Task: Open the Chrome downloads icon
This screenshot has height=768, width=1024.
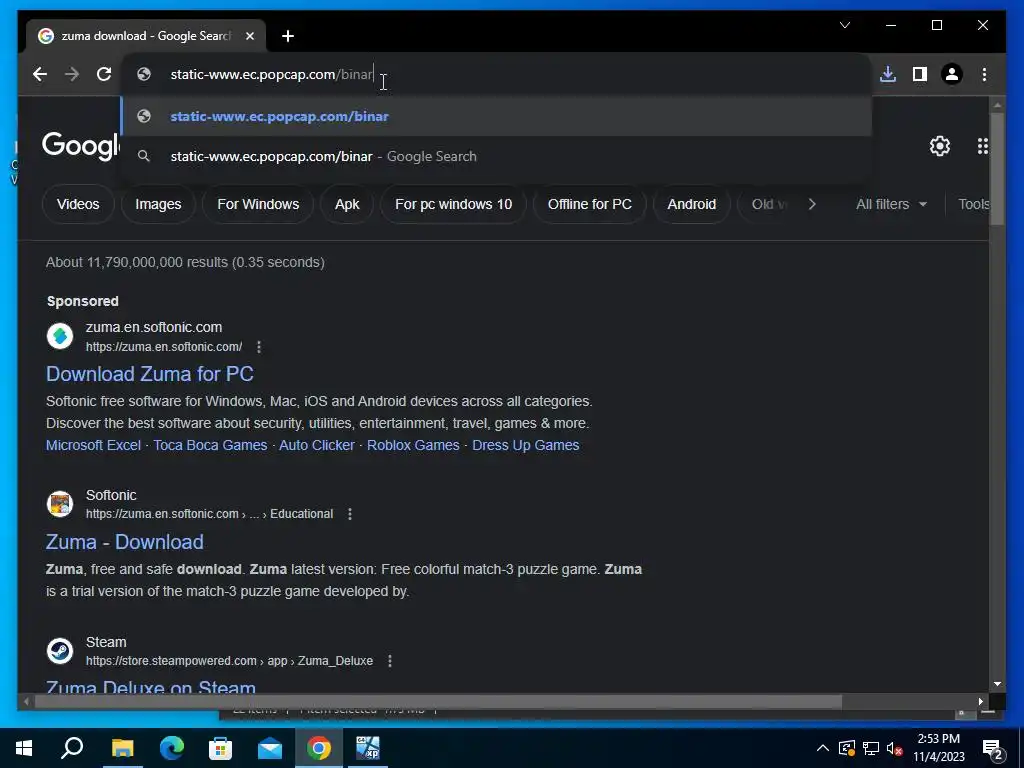Action: [x=888, y=74]
